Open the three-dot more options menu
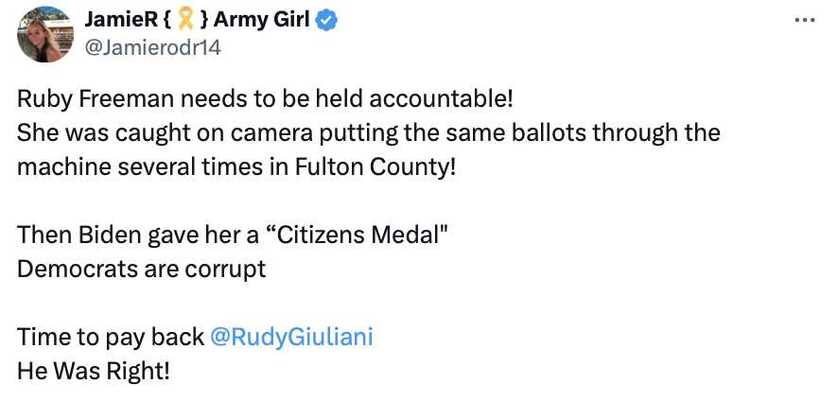Image resolution: width=838 pixels, height=401 pixels. (804, 19)
